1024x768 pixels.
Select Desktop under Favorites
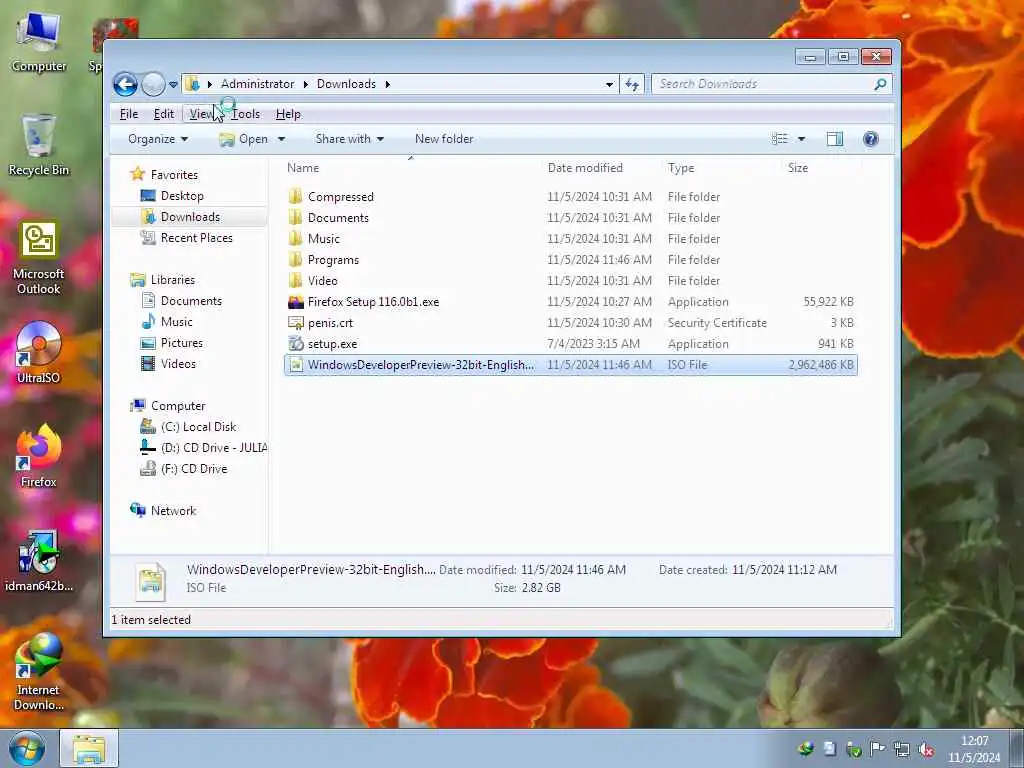click(x=182, y=196)
